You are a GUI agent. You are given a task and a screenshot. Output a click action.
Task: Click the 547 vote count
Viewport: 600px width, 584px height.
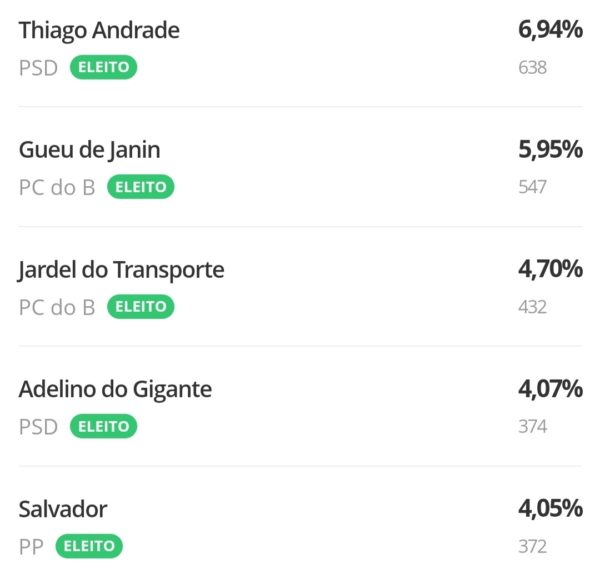(533, 187)
